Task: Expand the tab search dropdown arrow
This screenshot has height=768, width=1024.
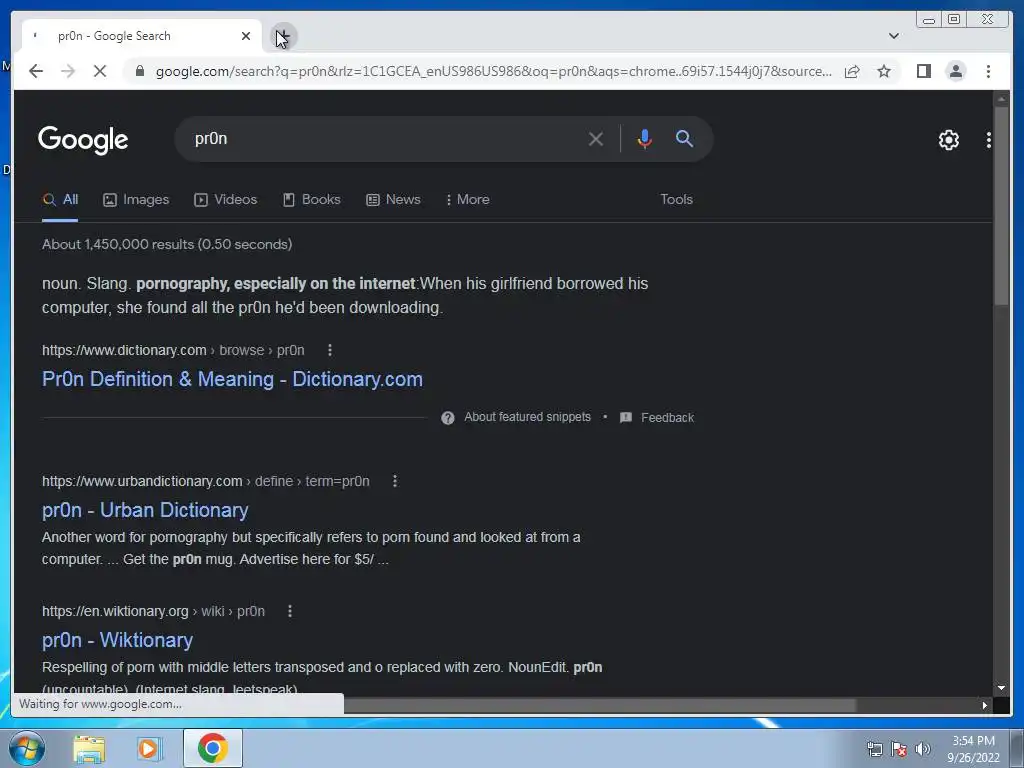Action: tap(893, 36)
